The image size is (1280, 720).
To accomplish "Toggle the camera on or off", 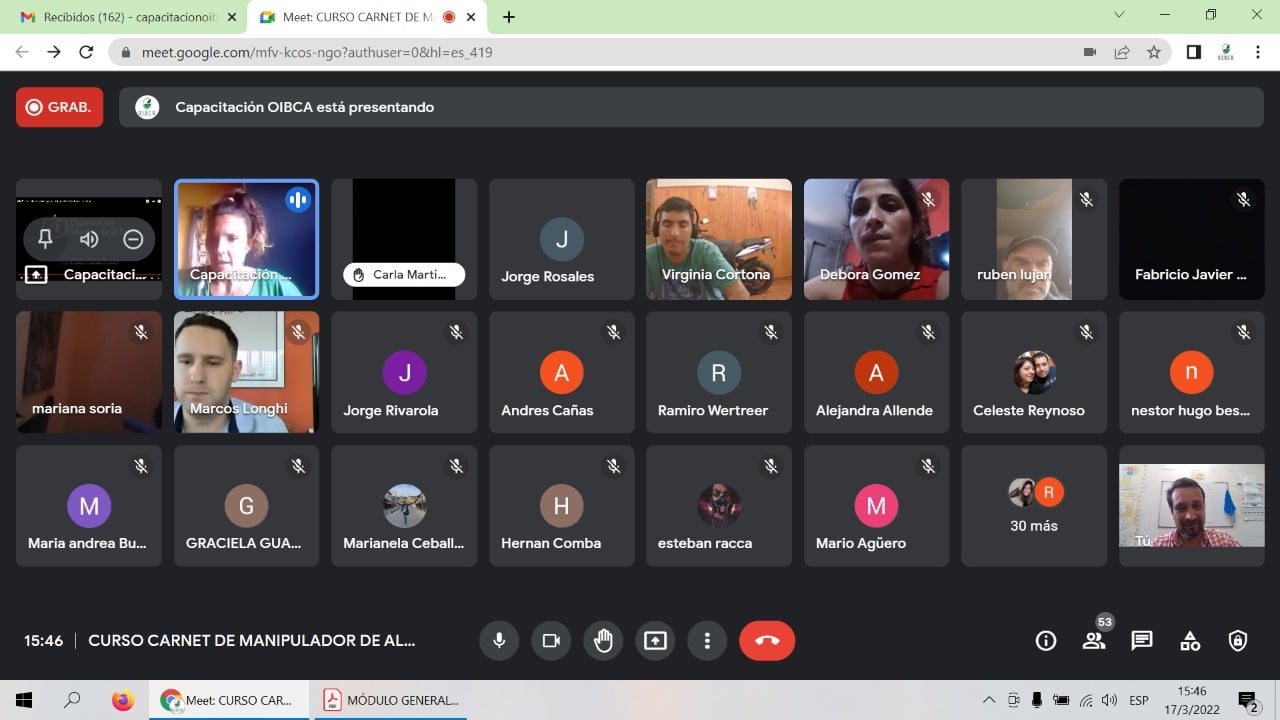I will point(551,641).
